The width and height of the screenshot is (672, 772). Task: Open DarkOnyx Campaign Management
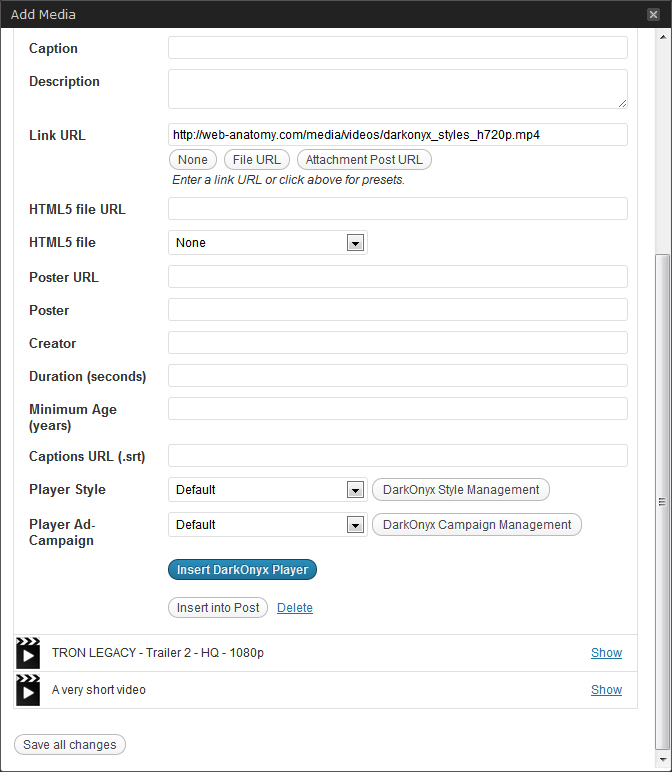coord(477,525)
